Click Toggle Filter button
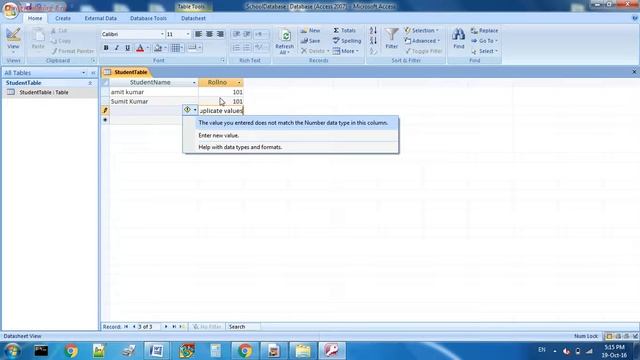 (424, 51)
